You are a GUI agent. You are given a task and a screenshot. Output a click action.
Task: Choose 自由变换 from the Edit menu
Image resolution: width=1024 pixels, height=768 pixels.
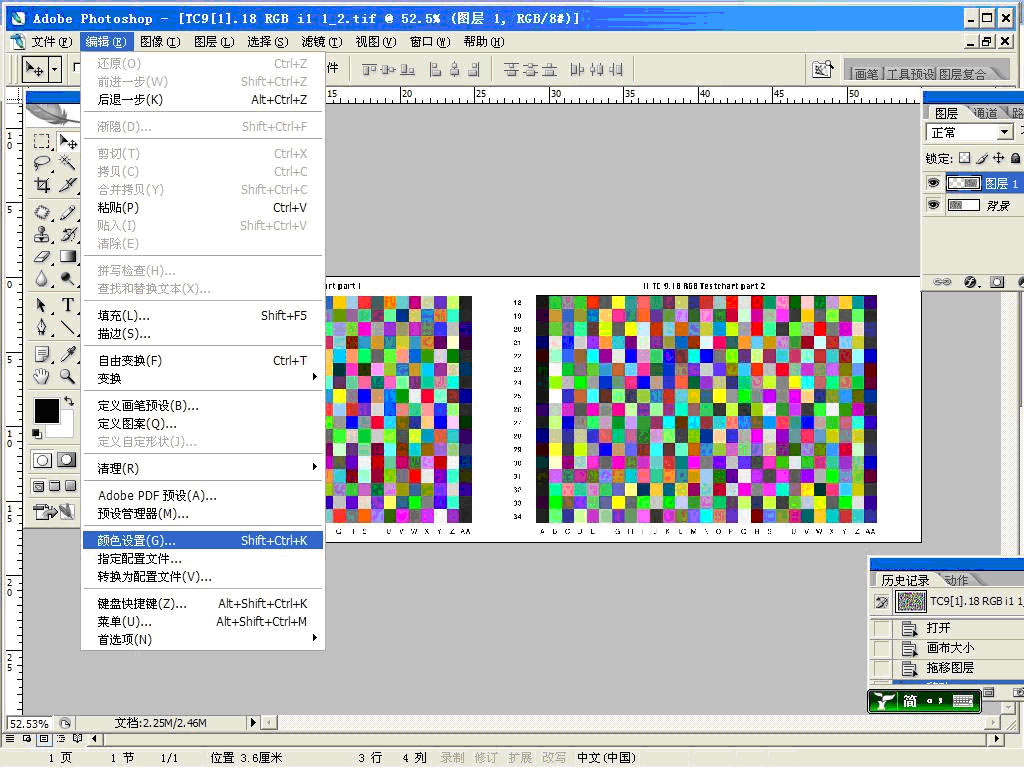(x=202, y=360)
